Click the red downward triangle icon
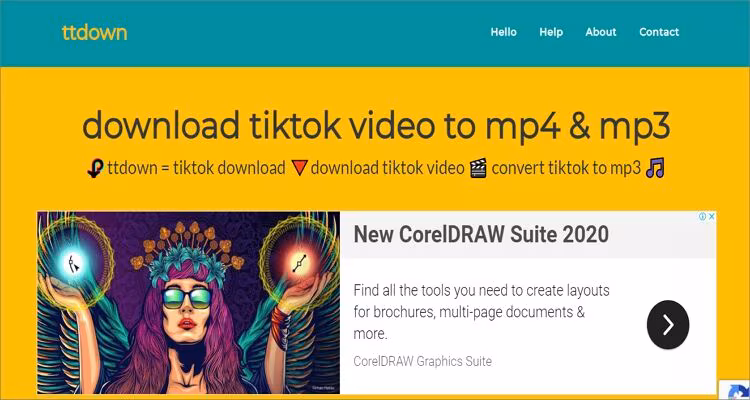Screen dimensions: 750x400 298,168
